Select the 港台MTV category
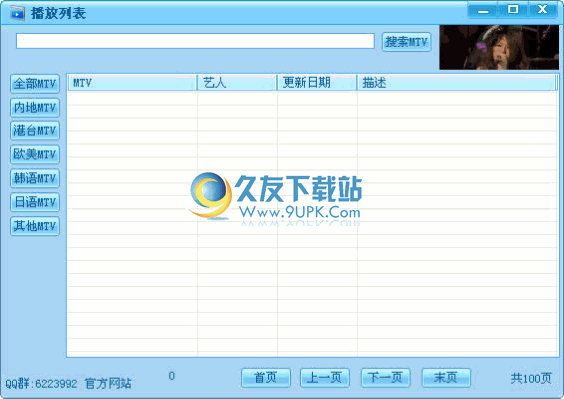Viewport: 564px width, 399px height. (x=35, y=131)
